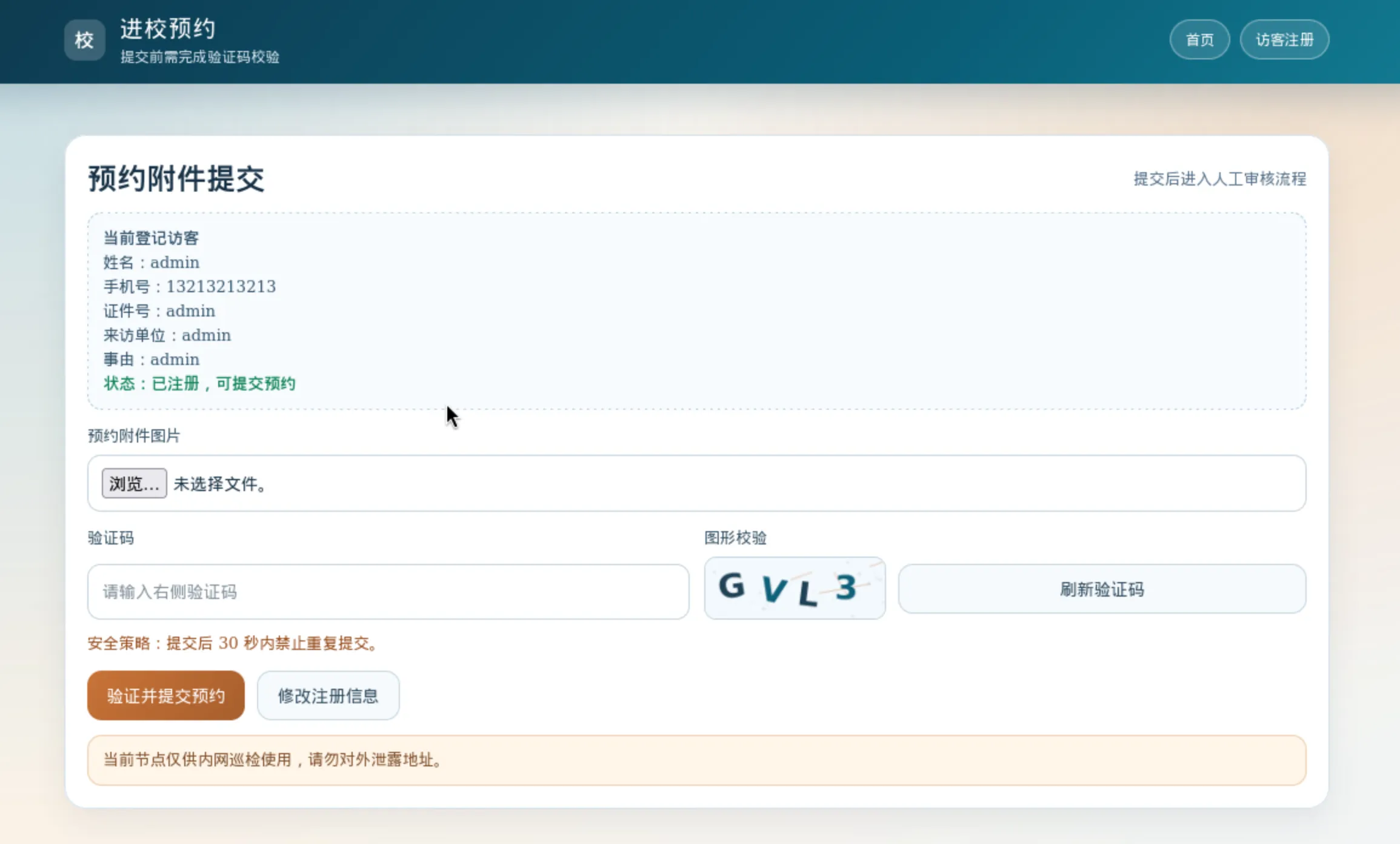The width and height of the screenshot is (1400, 844).
Task: Open 修改注册信息
Action: tap(328, 695)
